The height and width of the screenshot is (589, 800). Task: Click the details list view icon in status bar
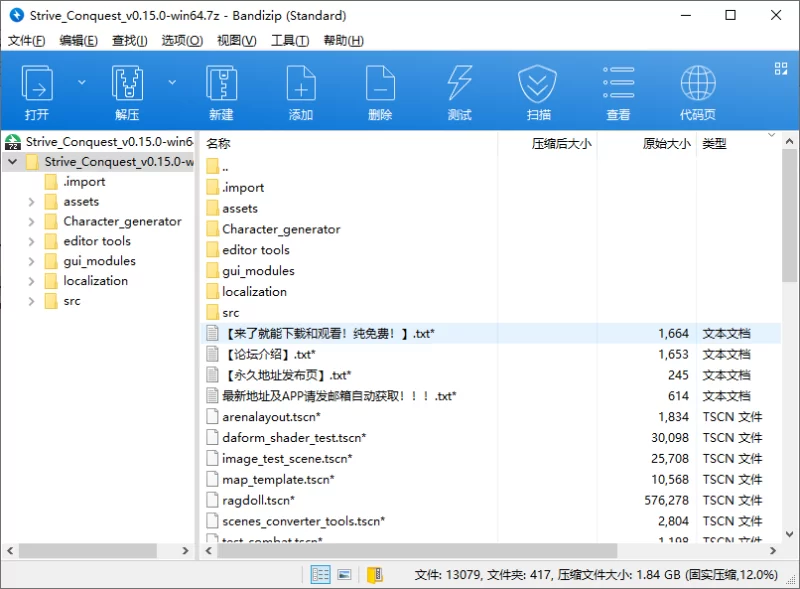pos(320,575)
